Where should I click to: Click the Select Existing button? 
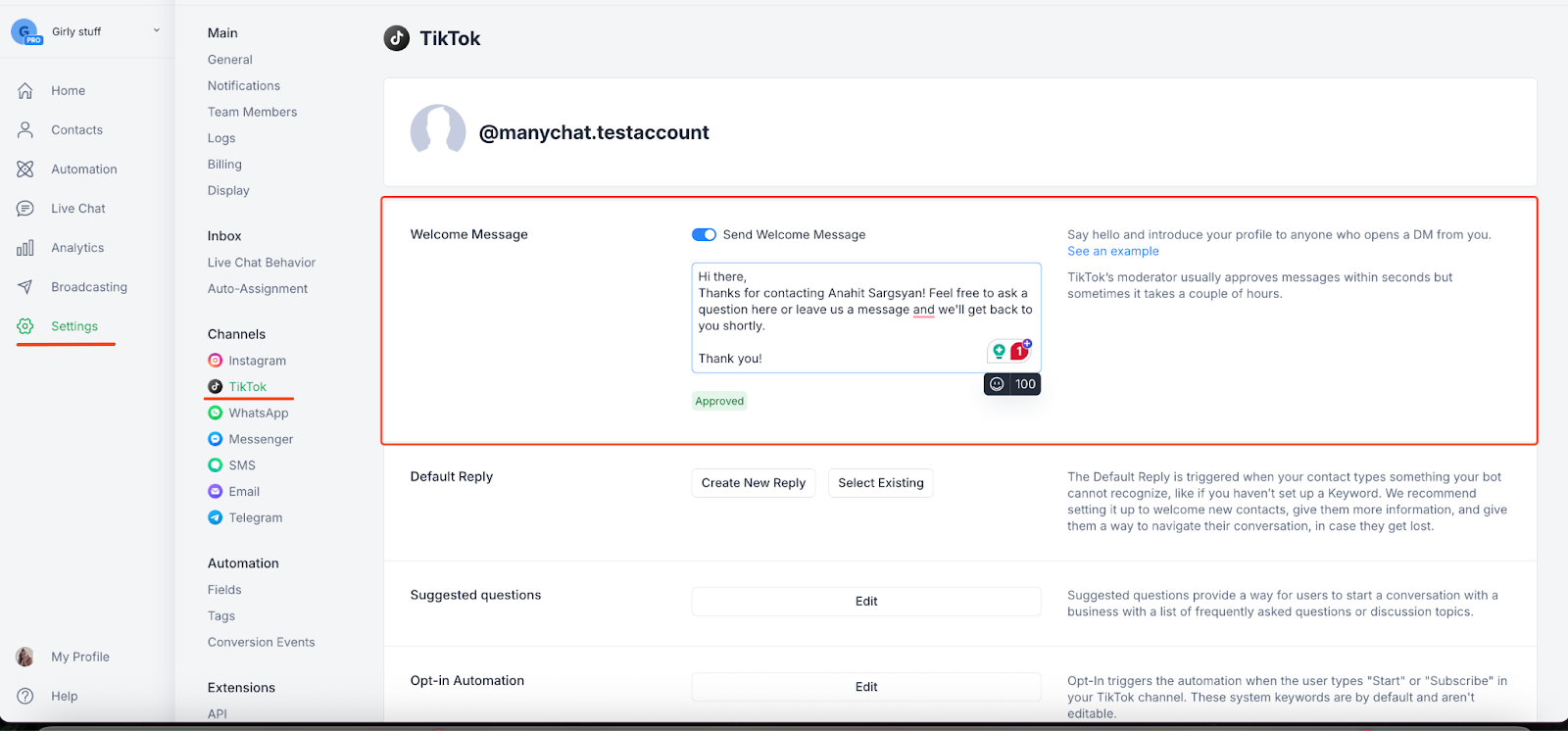tap(880, 483)
